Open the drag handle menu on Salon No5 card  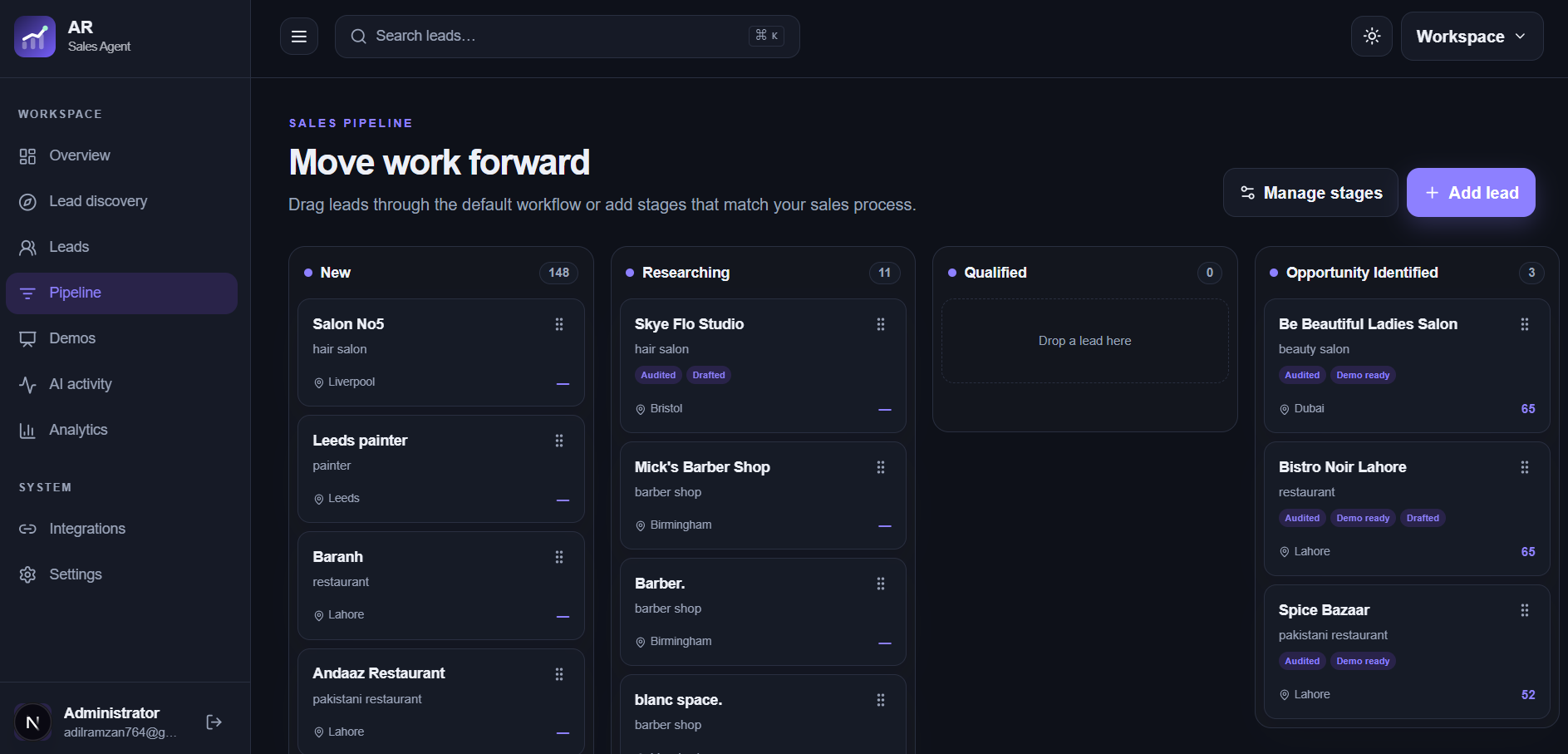pyautogui.click(x=559, y=324)
